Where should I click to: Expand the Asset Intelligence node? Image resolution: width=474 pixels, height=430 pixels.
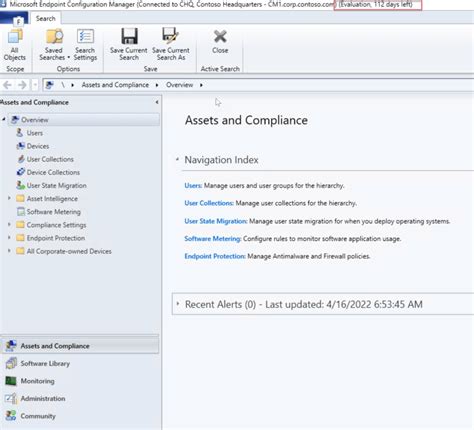pos(9,198)
